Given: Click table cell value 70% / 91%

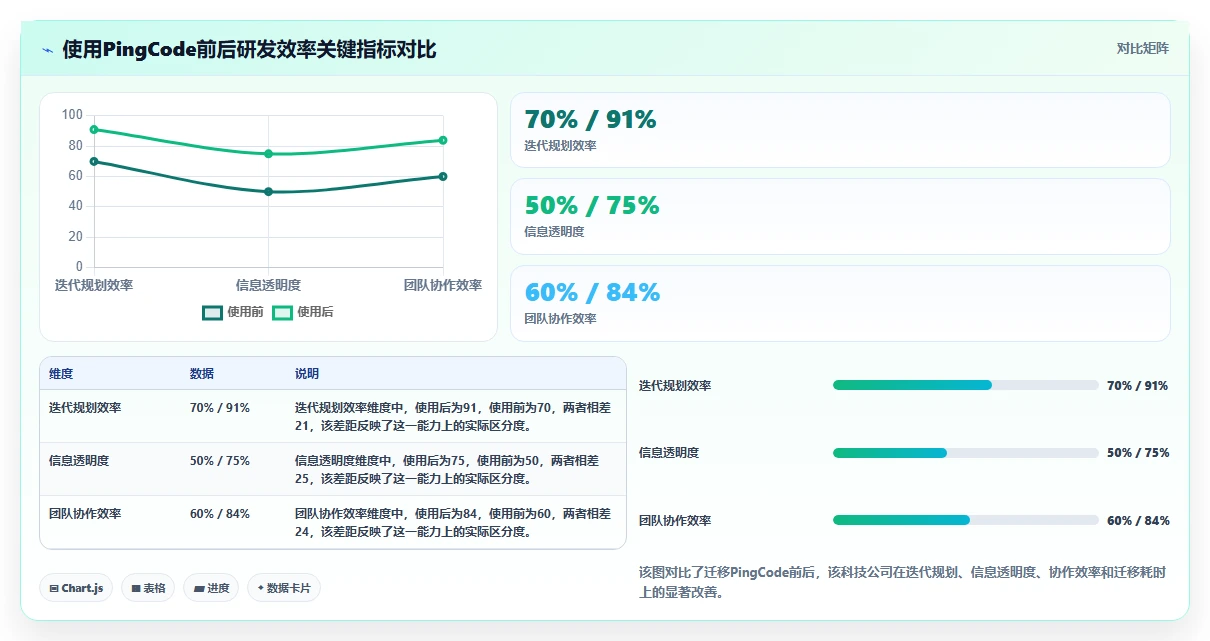Looking at the screenshot, I should pyautogui.click(x=220, y=407).
